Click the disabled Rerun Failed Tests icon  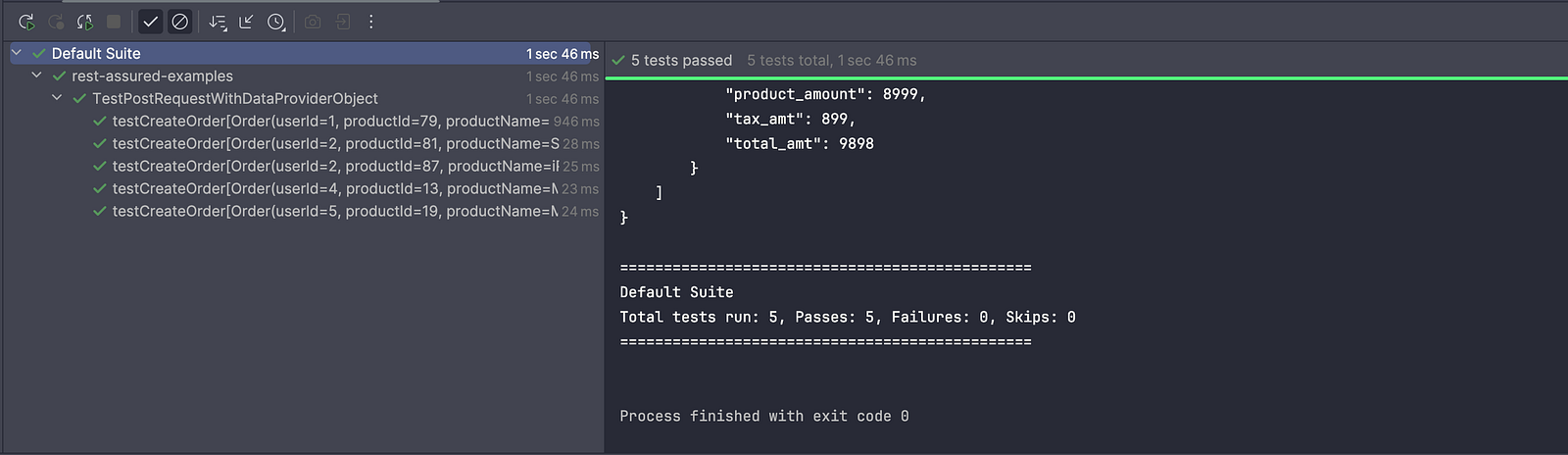pyautogui.click(x=56, y=22)
